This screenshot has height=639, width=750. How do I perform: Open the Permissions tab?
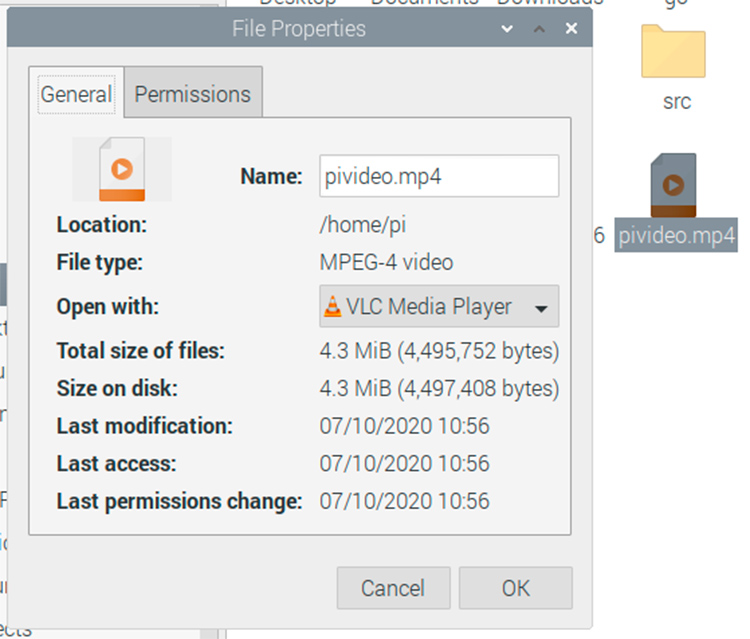point(193,94)
